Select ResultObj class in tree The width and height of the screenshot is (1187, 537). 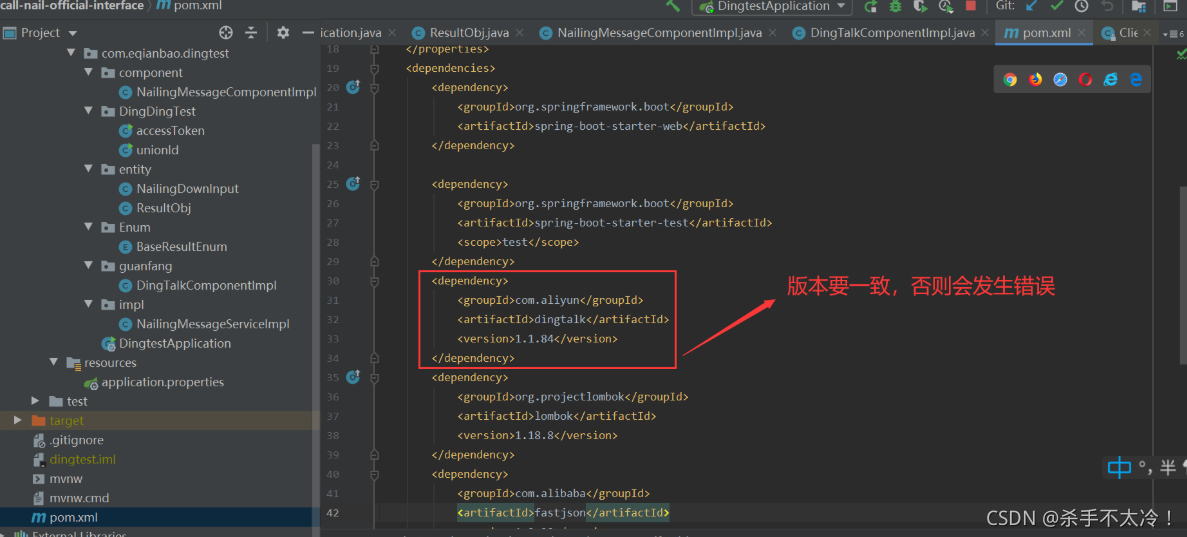(x=164, y=208)
